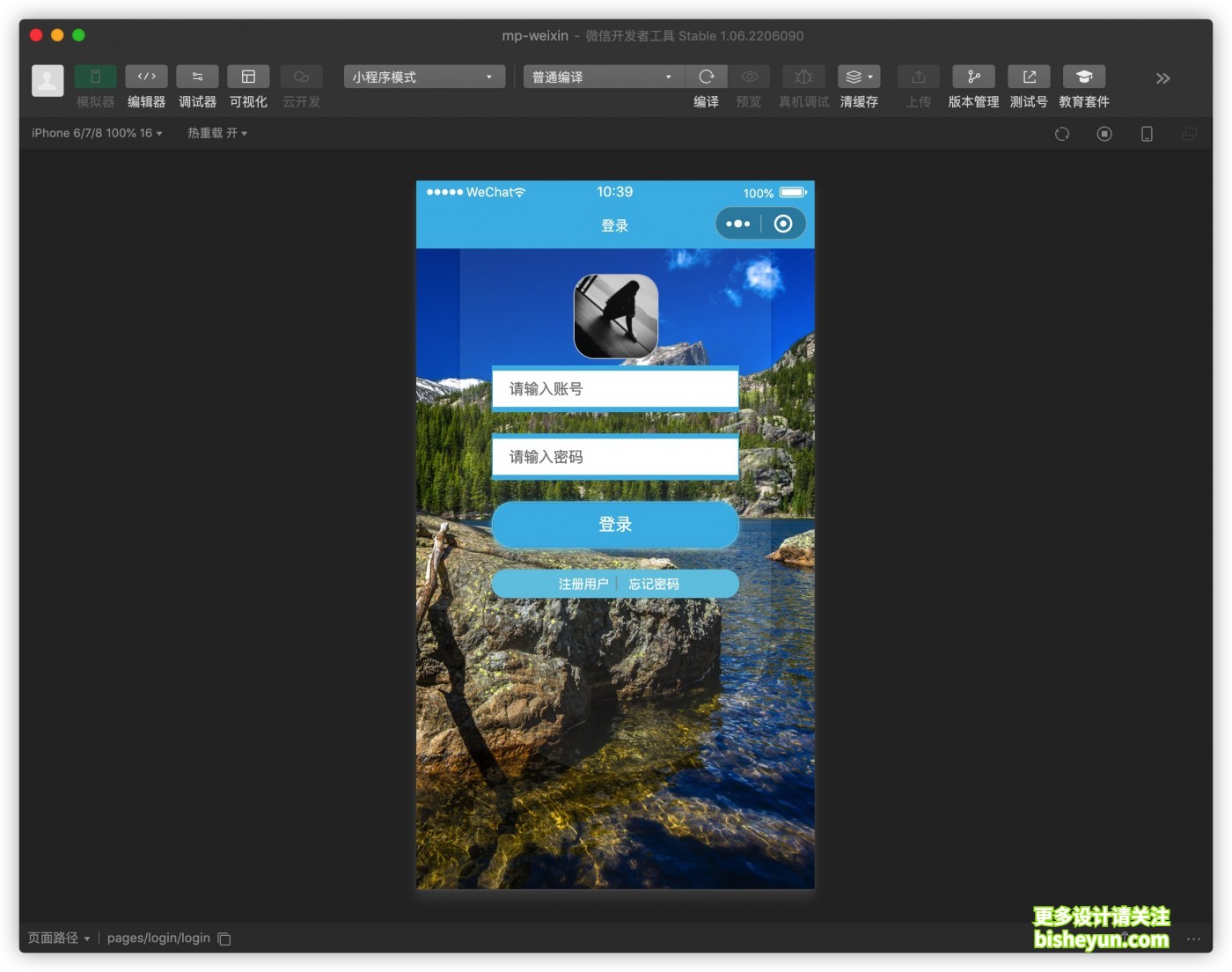
Task: Open the iPhone 6/7/8 device dropdown
Action: [97, 133]
